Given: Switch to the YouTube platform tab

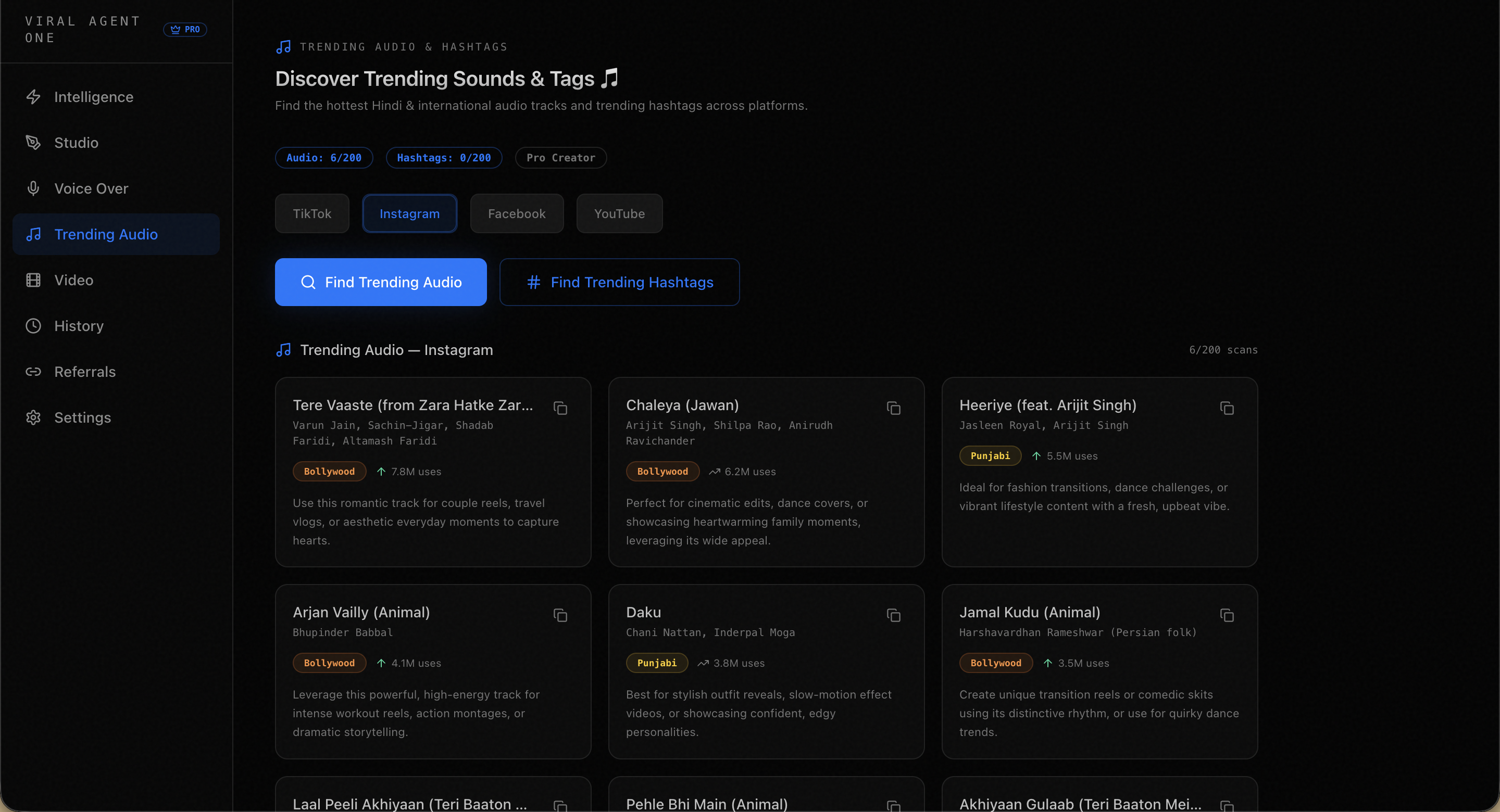Looking at the screenshot, I should tap(619, 213).
